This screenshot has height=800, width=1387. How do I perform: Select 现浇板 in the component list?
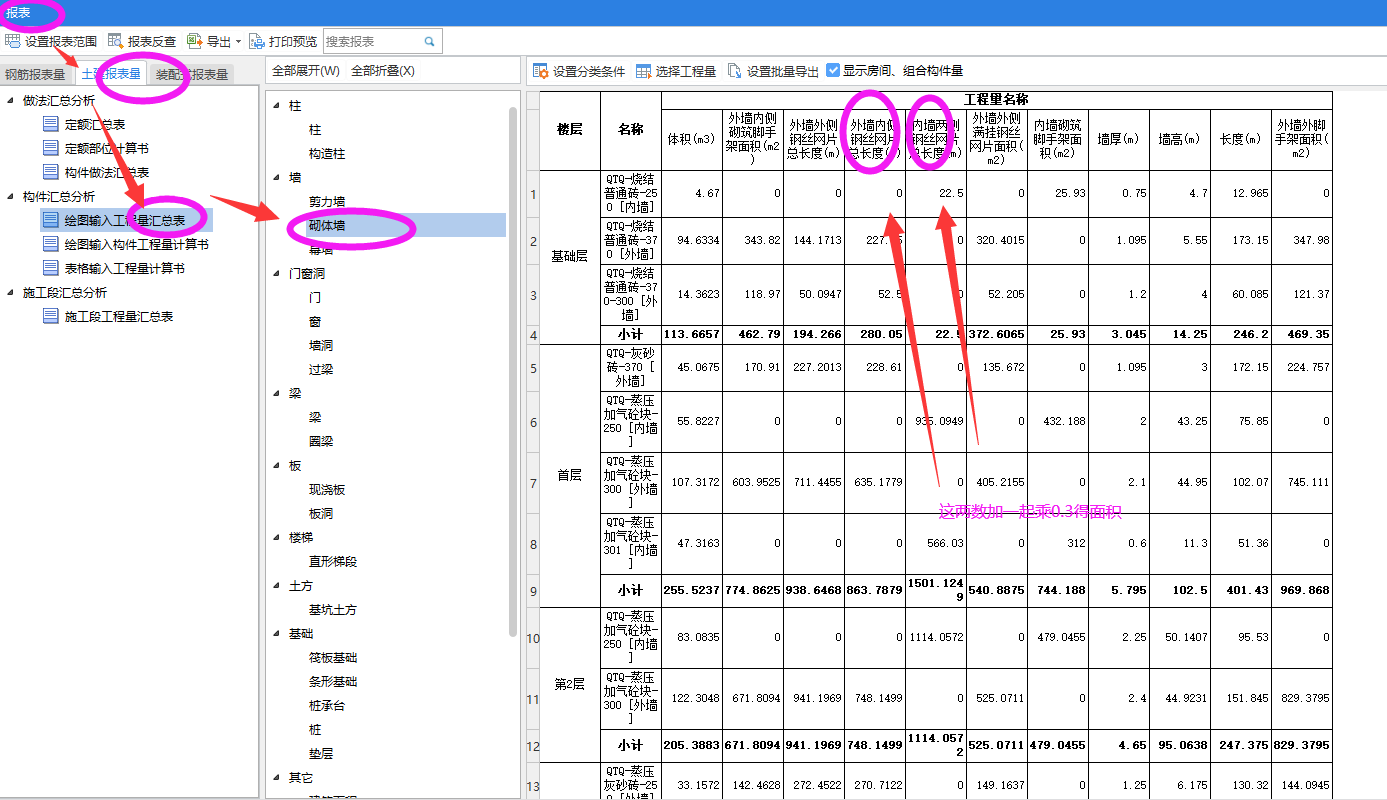(327, 490)
